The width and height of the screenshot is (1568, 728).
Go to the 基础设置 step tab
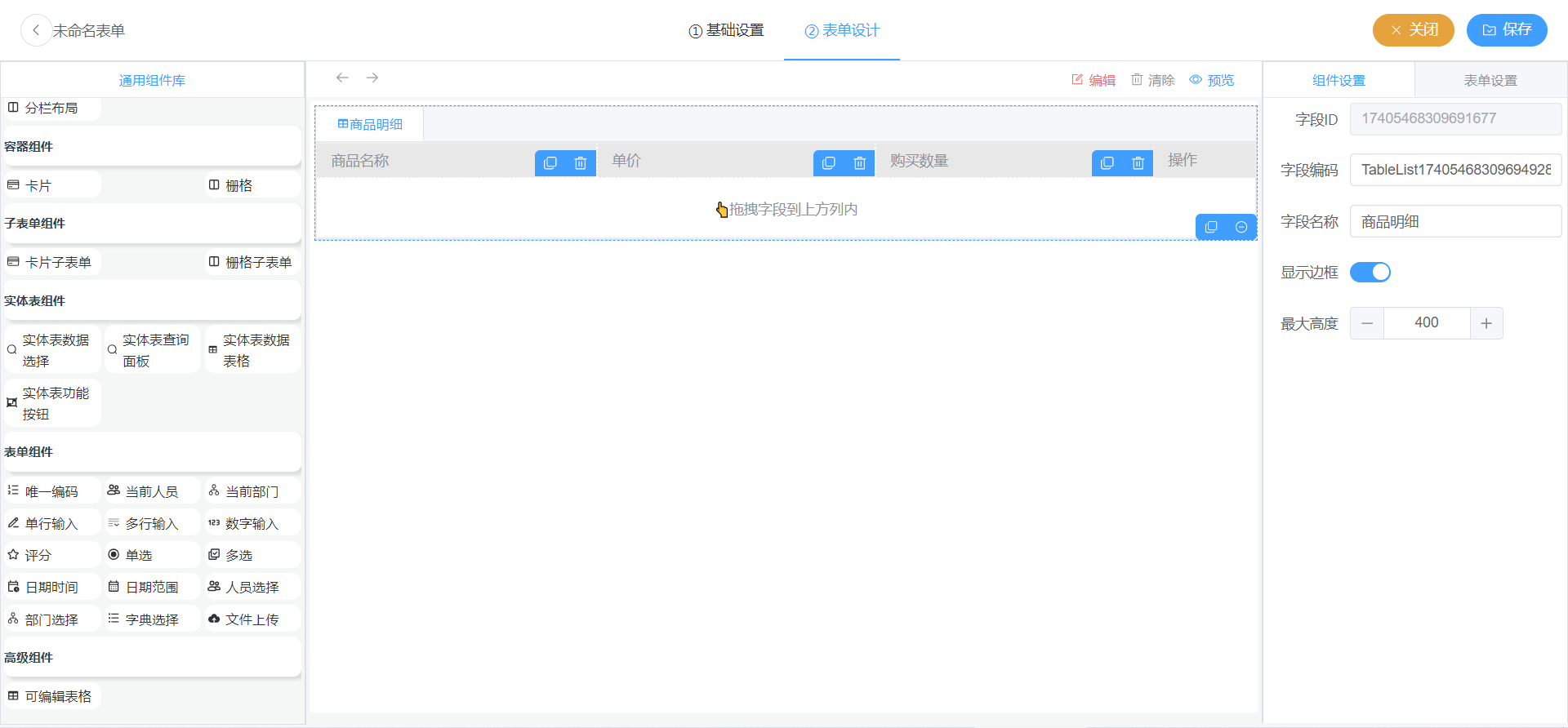pos(726,30)
